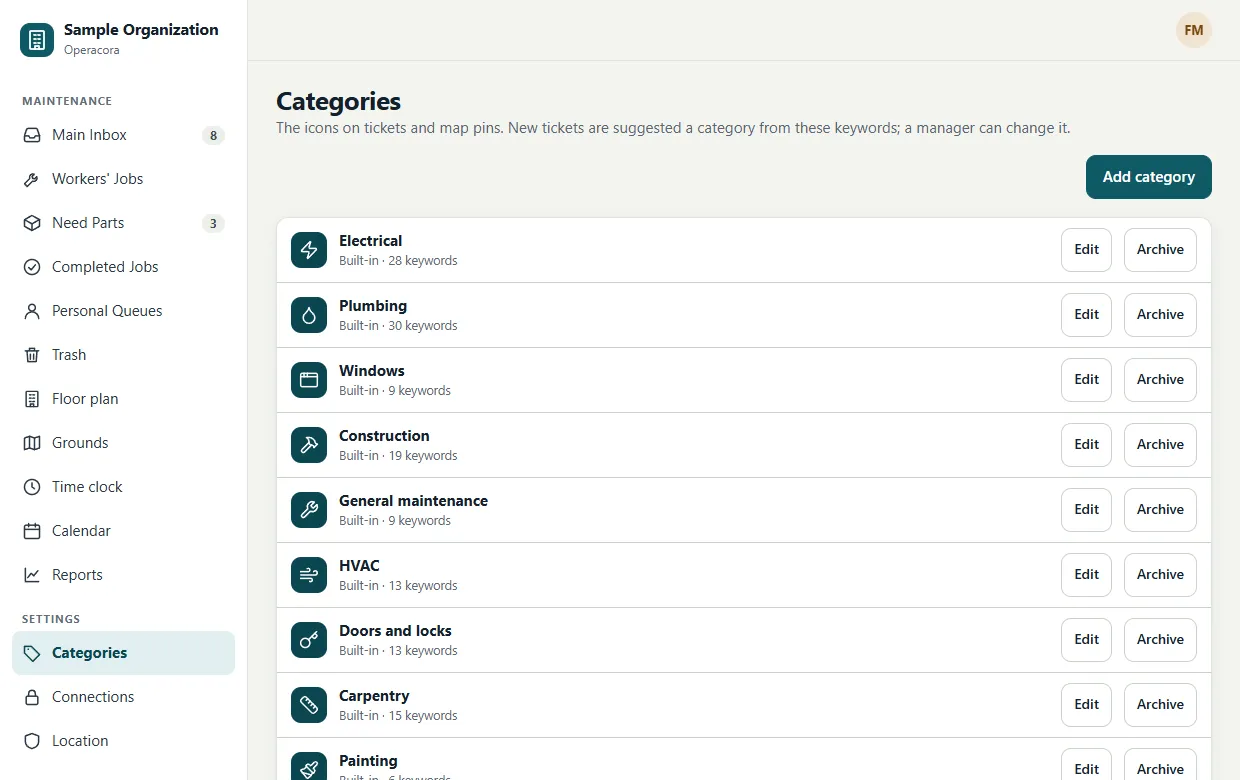This screenshot has height=780, width=1240.
Task: Edit the HVAC category
Action: coord(1086,575)
